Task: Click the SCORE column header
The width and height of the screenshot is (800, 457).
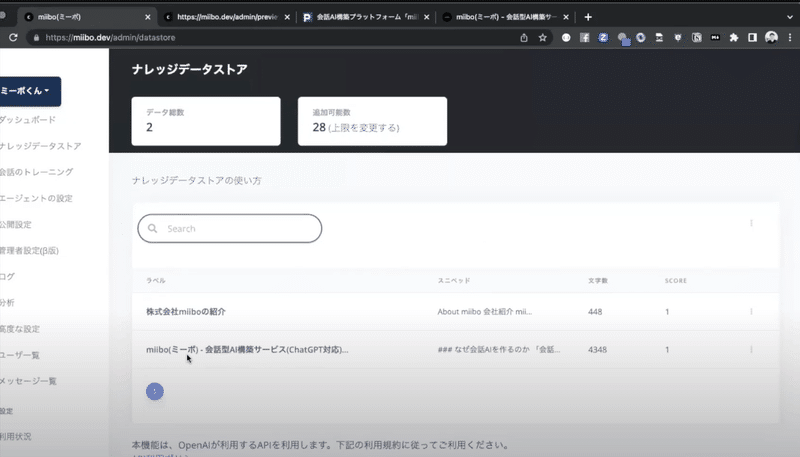Action: point(676,281)
